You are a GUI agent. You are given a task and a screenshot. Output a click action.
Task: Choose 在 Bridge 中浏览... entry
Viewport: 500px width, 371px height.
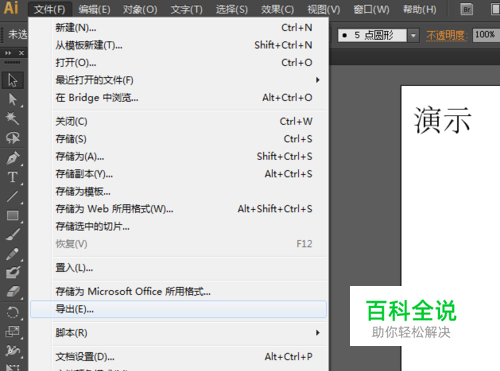178,98
